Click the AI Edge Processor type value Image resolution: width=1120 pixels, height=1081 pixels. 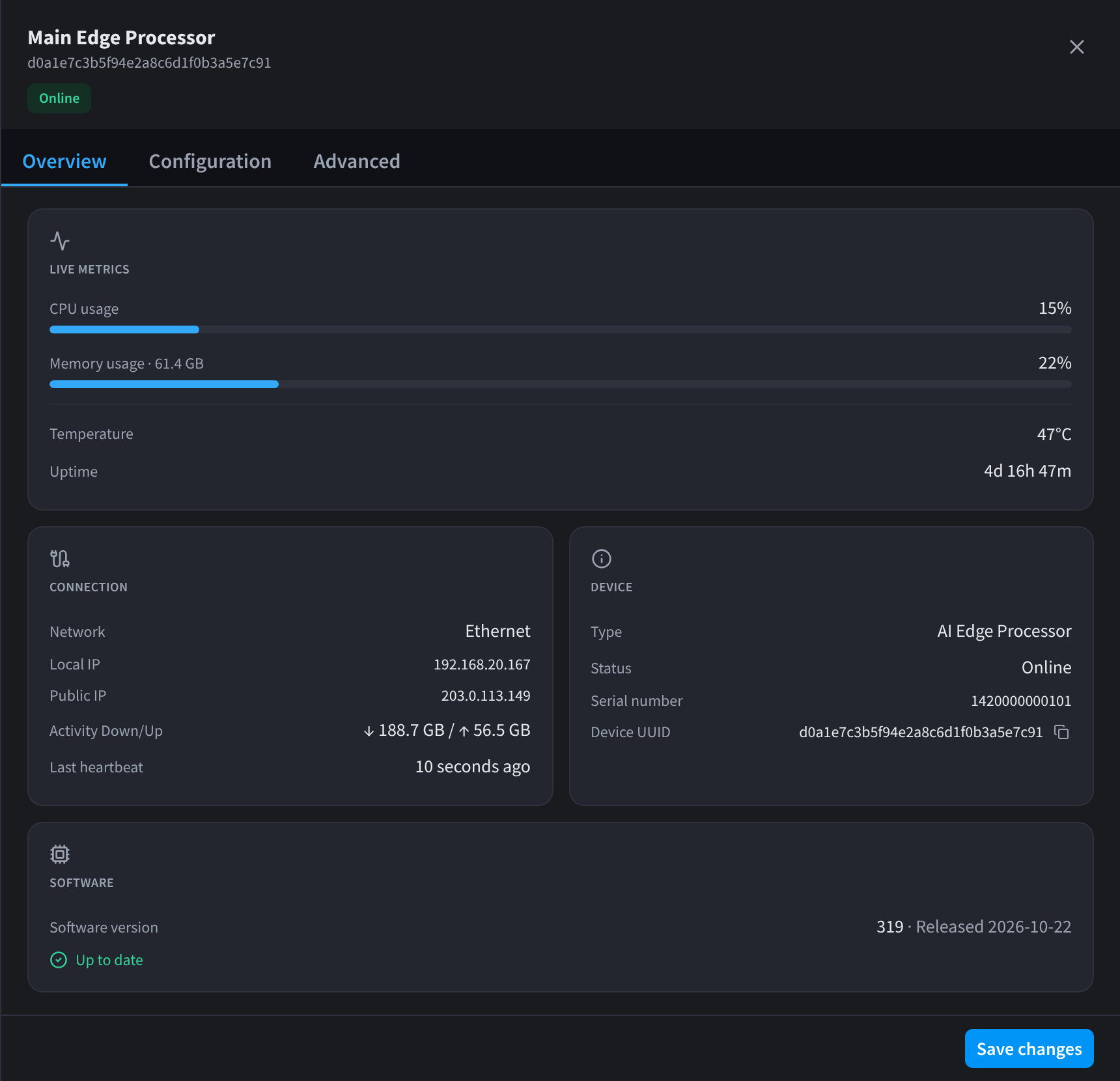click(x=1004, y=631)
